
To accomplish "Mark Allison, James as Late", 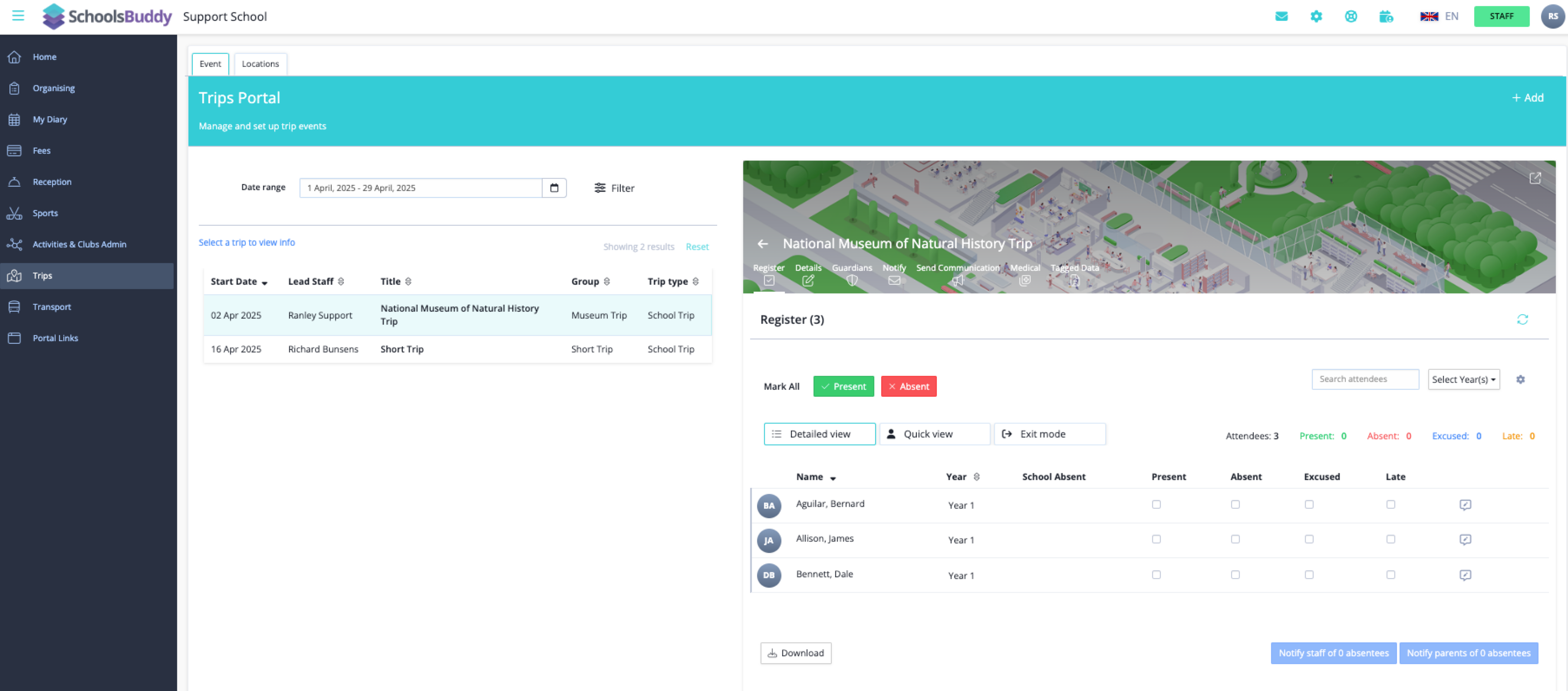I will 1390,539.
